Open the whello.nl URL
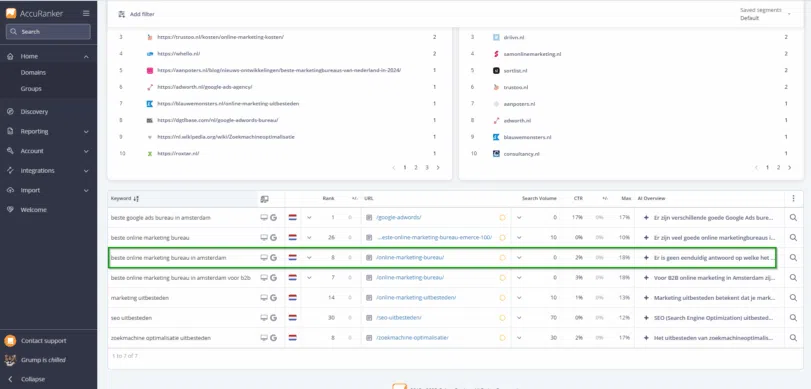 (178, 54)
